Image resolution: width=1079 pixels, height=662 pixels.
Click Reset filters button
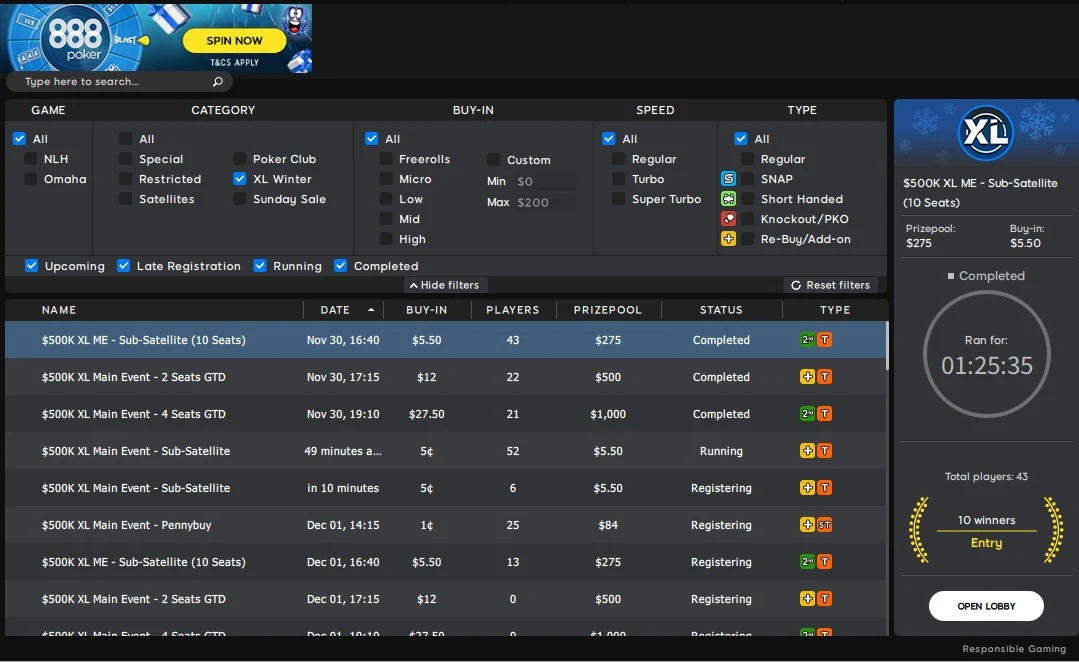click(831, 285)
